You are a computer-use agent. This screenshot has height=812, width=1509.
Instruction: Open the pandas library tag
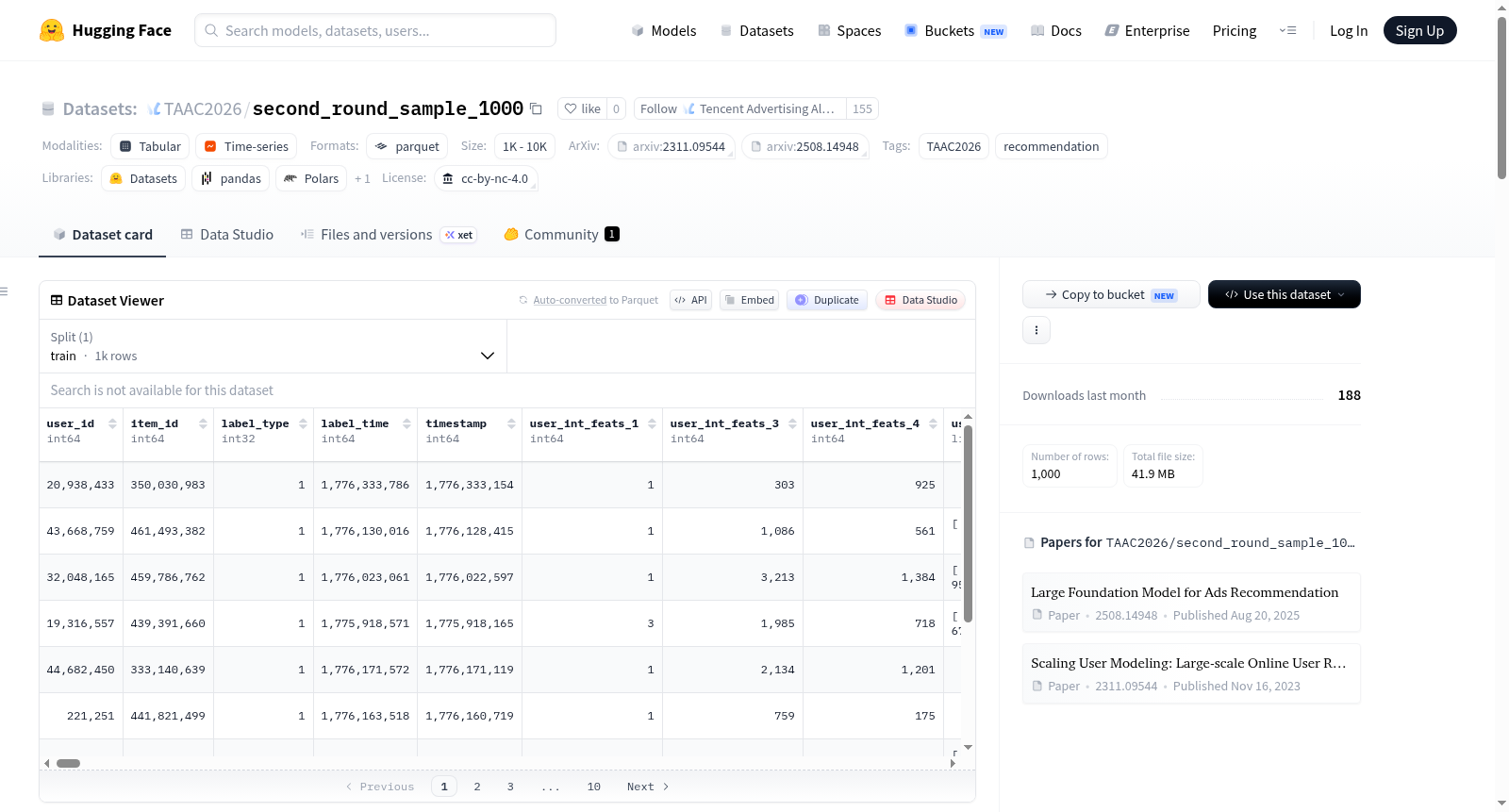point(231,178)
